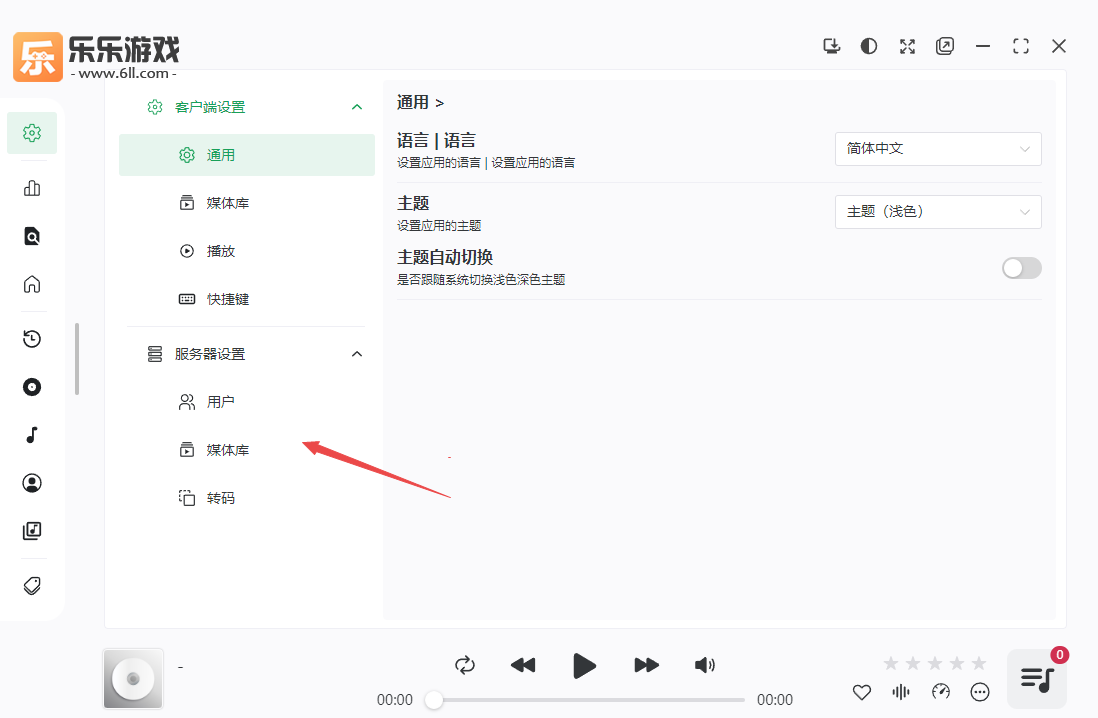Rate the song five stars
The height and width of the screenshot is (718, 1098).
click(x=979, y=663)
